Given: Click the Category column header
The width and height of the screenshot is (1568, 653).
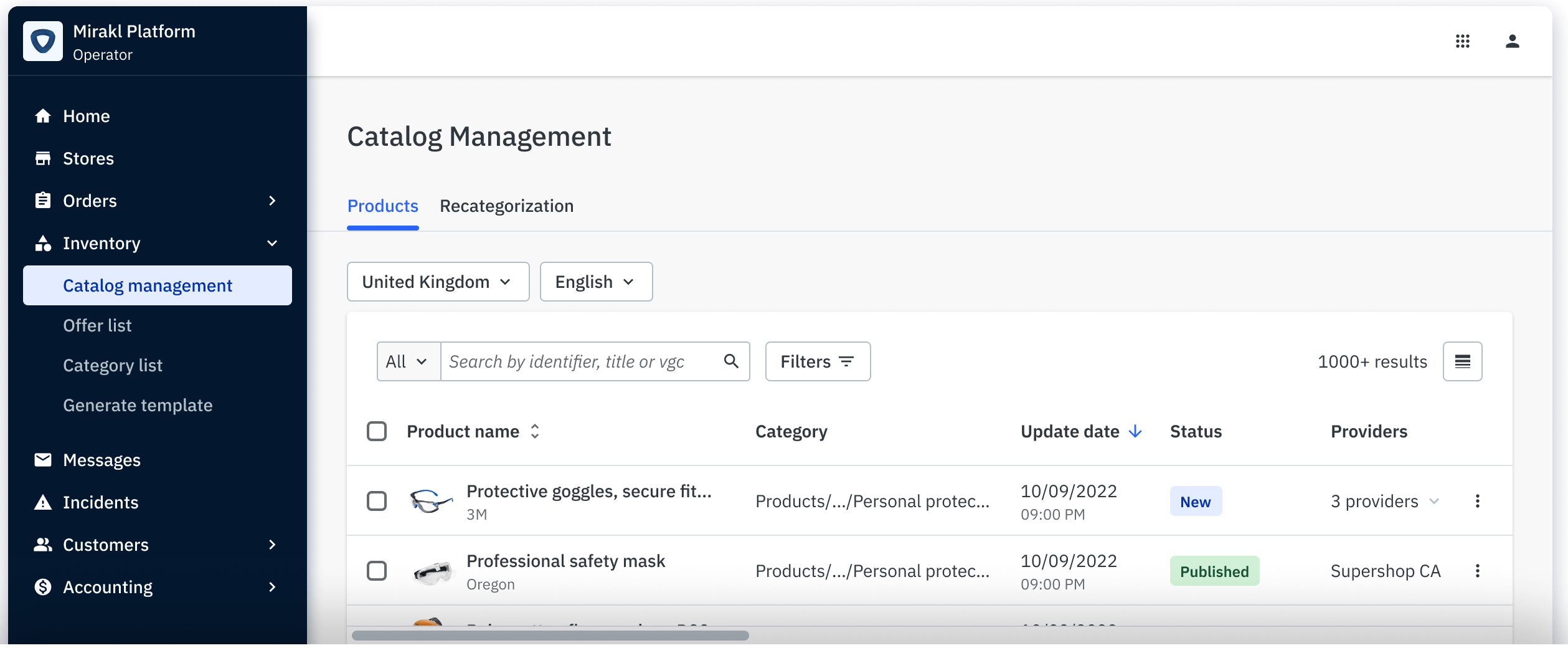Looking at the screenshot, I should (x=791, y=431).
